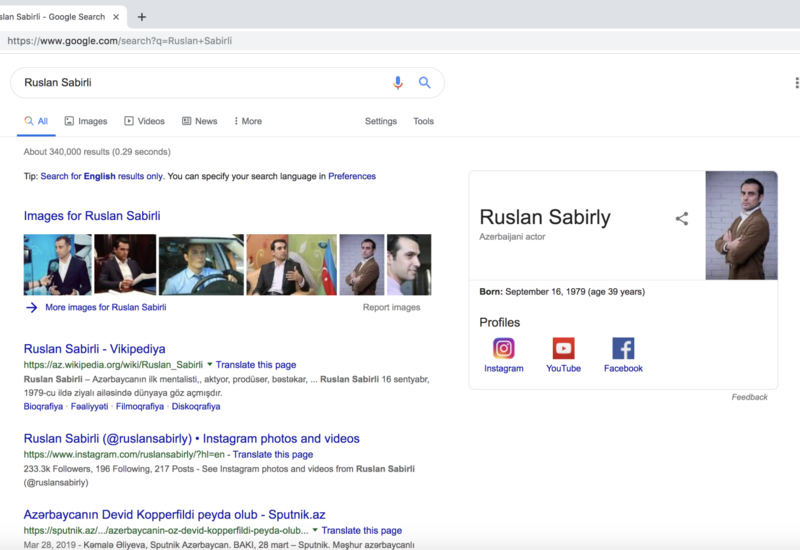Click the voice search microphone icon
This screenshot has height=550, width=800.
tap(397, 83)
